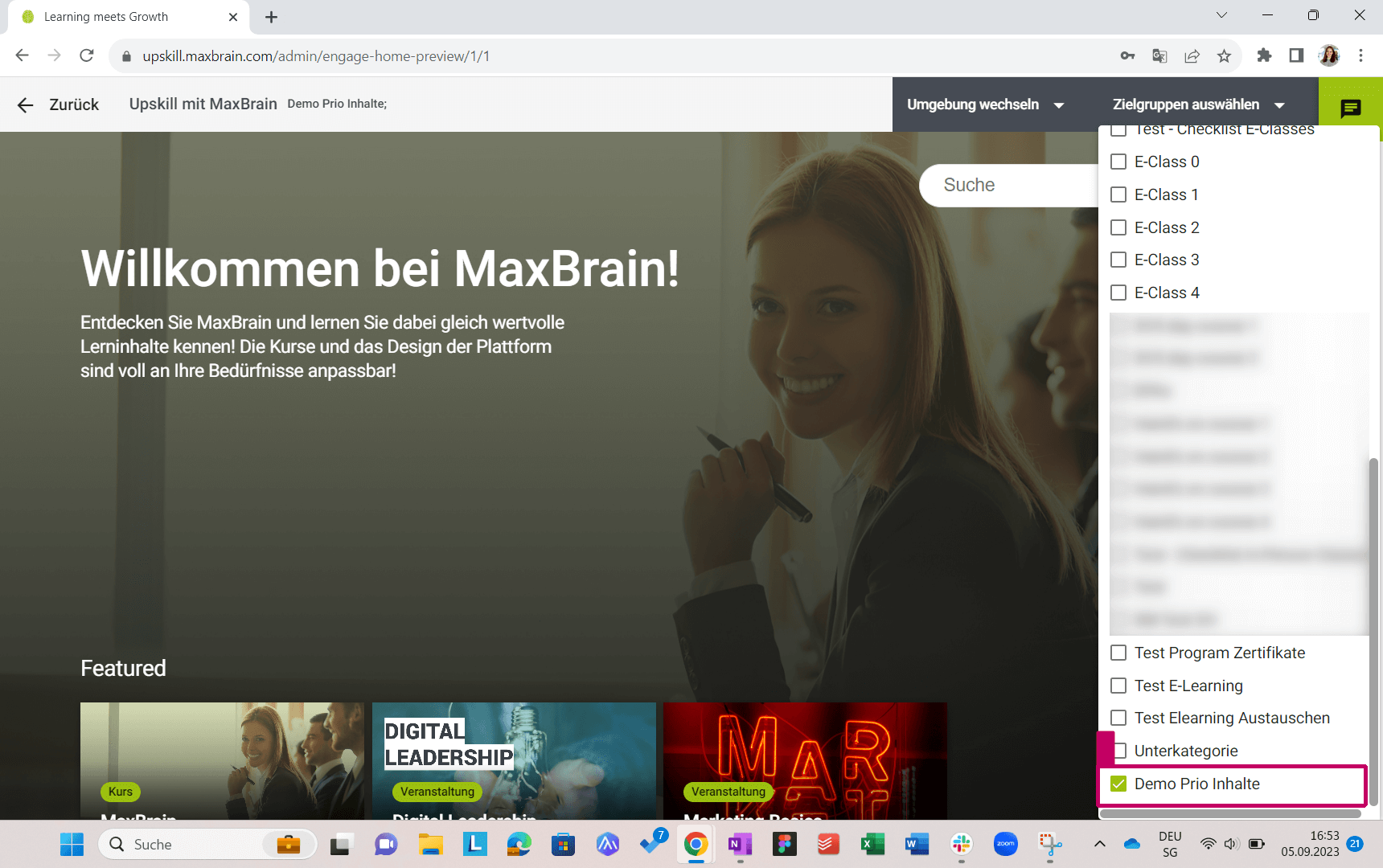The image size is (1383, 868).
Task: Check the E-Class 0 checkbox
Action: click(x=1118, y=162)
